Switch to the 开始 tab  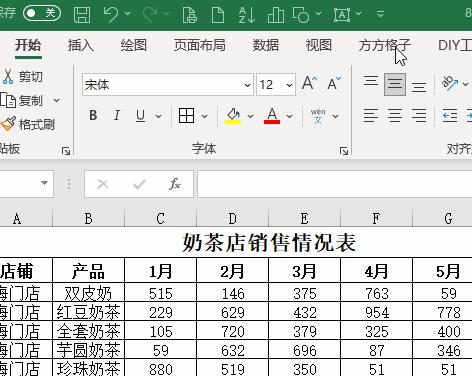[x=28, y=45]
